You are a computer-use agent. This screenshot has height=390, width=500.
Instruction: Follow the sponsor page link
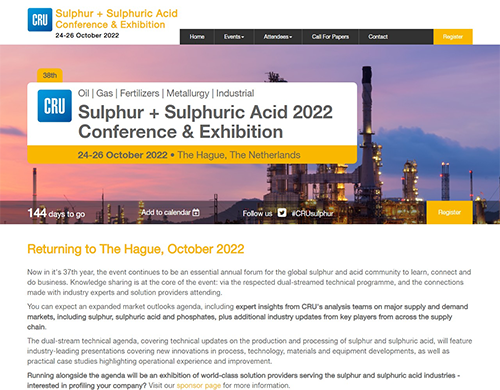click(x=199, y=386)
